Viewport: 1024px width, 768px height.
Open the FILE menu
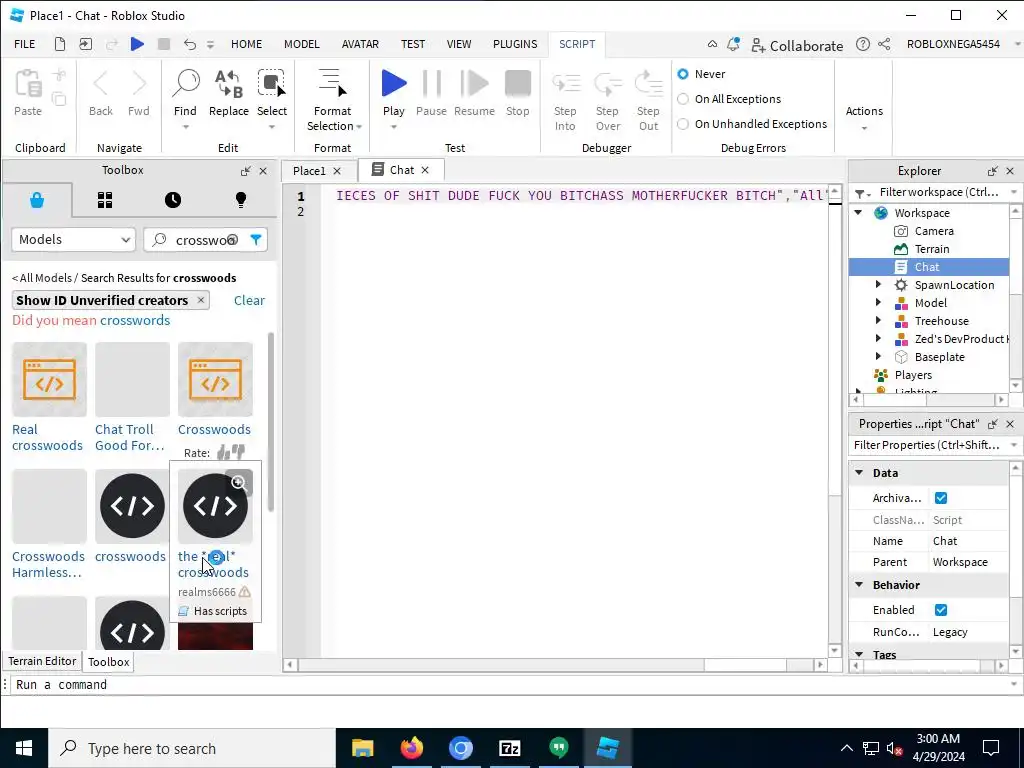25,44
